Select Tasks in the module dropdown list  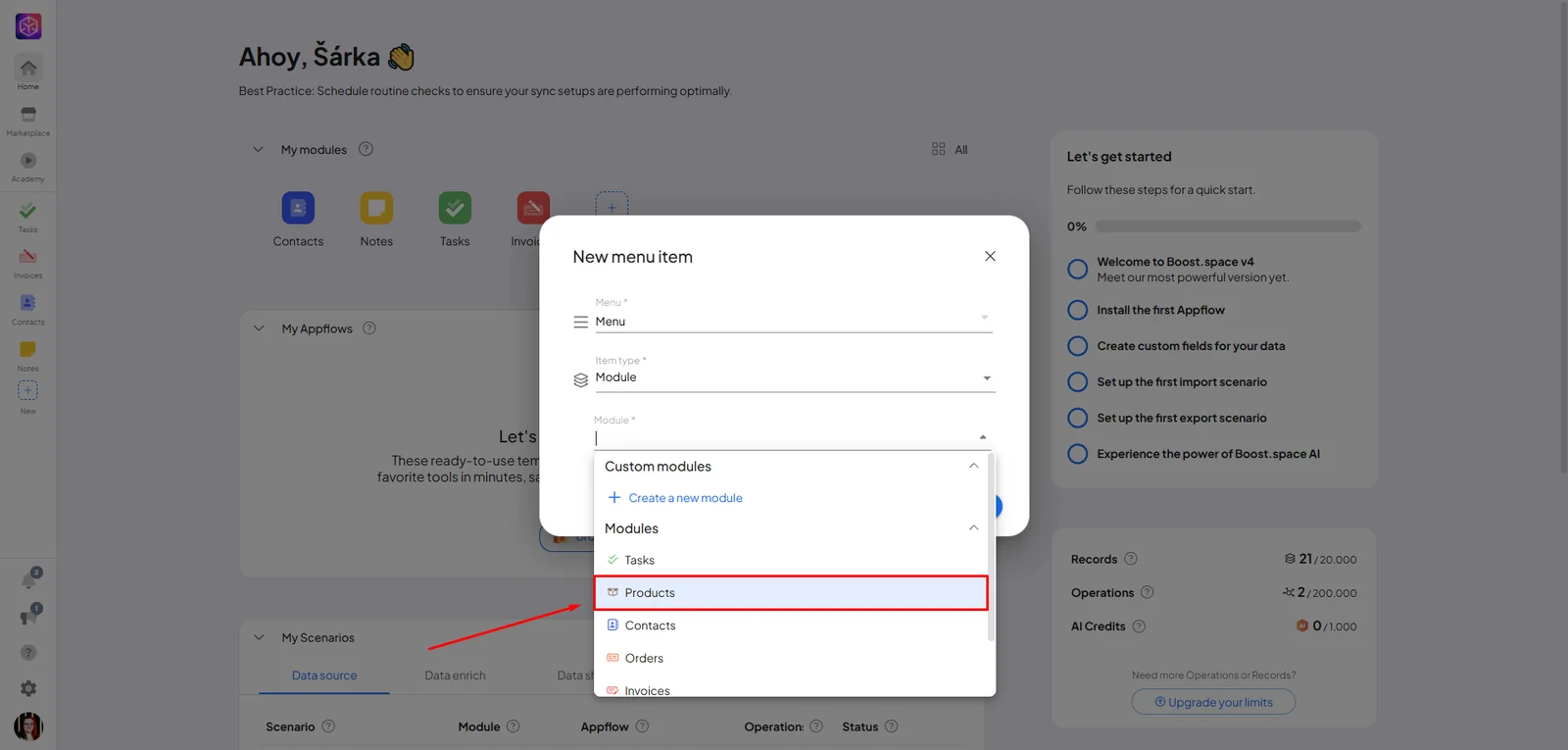(x=791, y=560)
